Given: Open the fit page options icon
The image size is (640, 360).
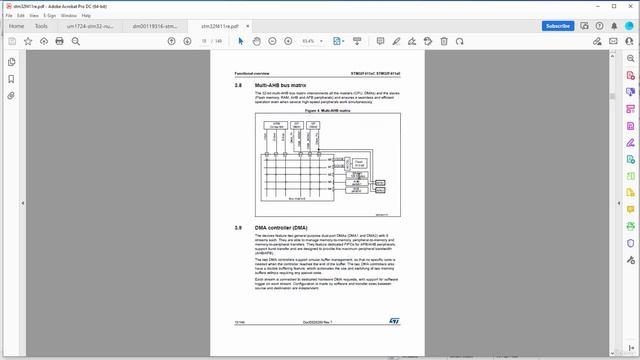Looking at the screenshot, I should (x=338, y=41).
